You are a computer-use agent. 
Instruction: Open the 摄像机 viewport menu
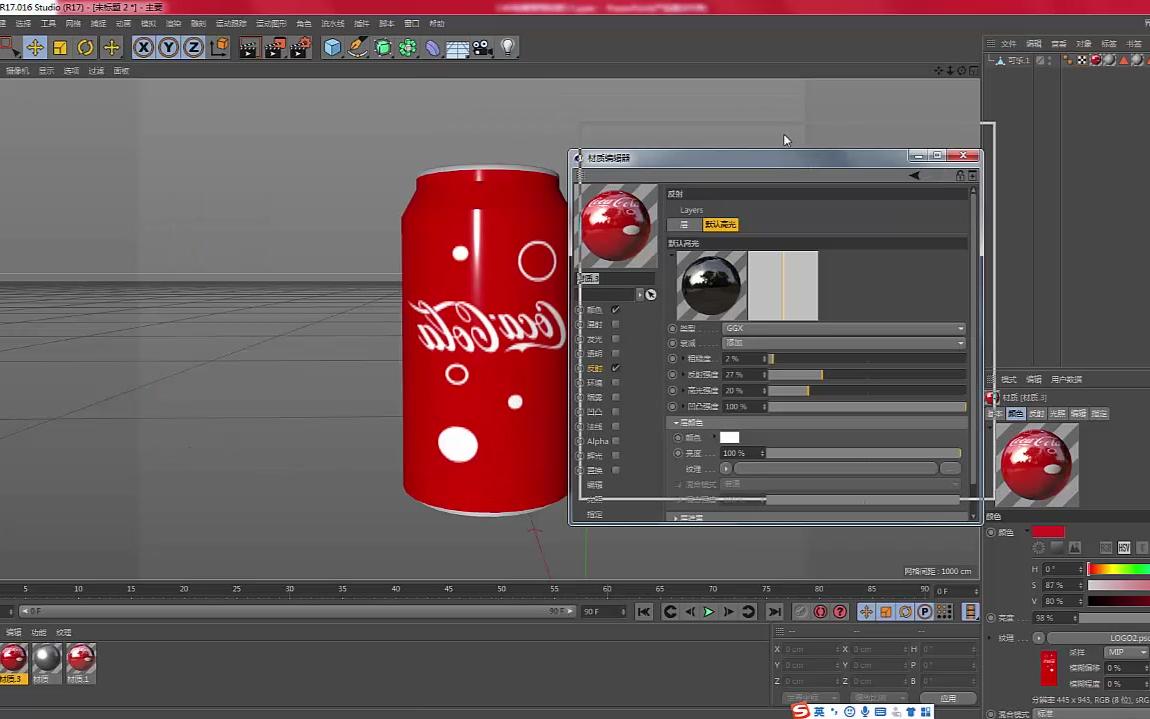click(17, 71)
